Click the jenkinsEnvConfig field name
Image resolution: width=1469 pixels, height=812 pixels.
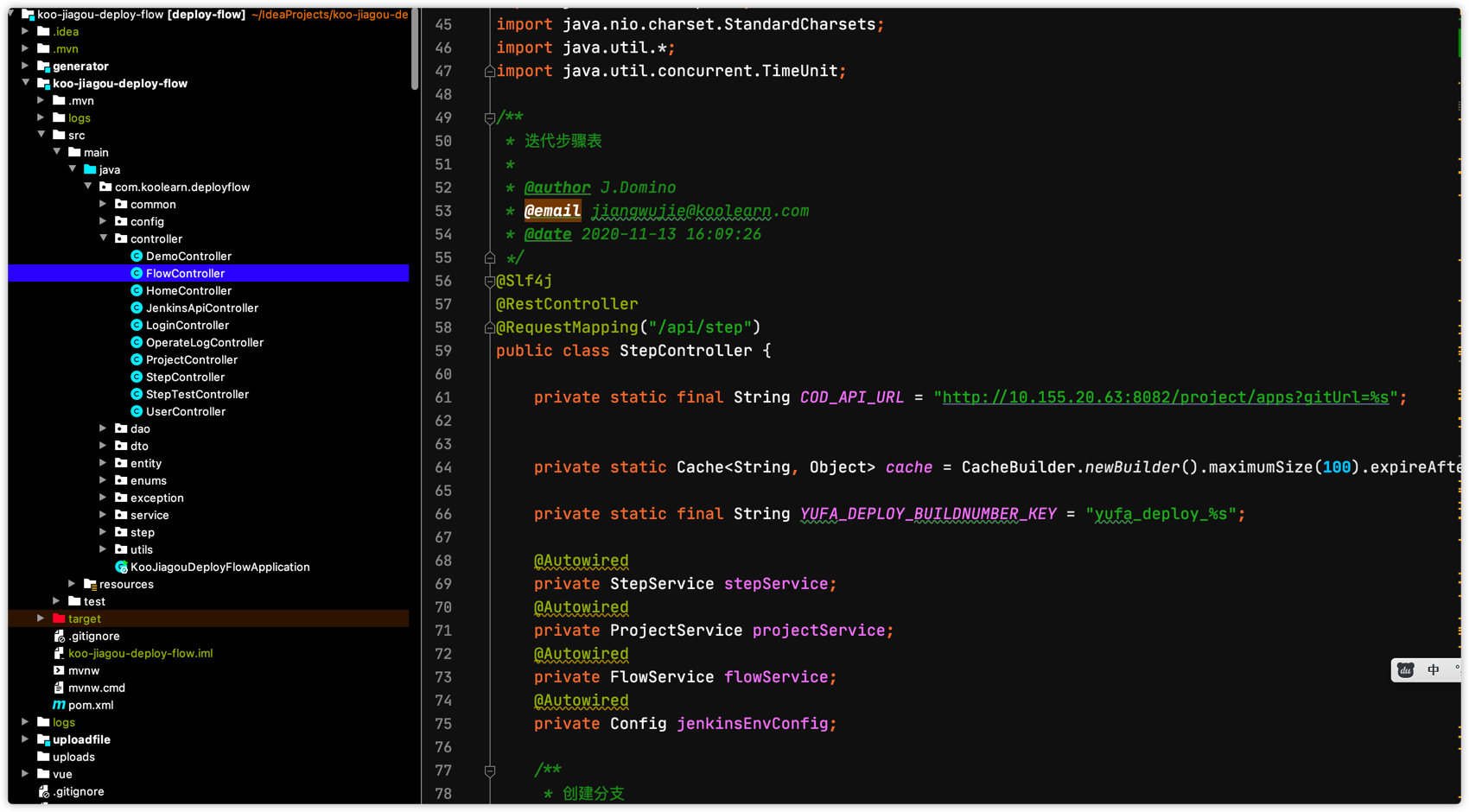click(x=753, y=724)
